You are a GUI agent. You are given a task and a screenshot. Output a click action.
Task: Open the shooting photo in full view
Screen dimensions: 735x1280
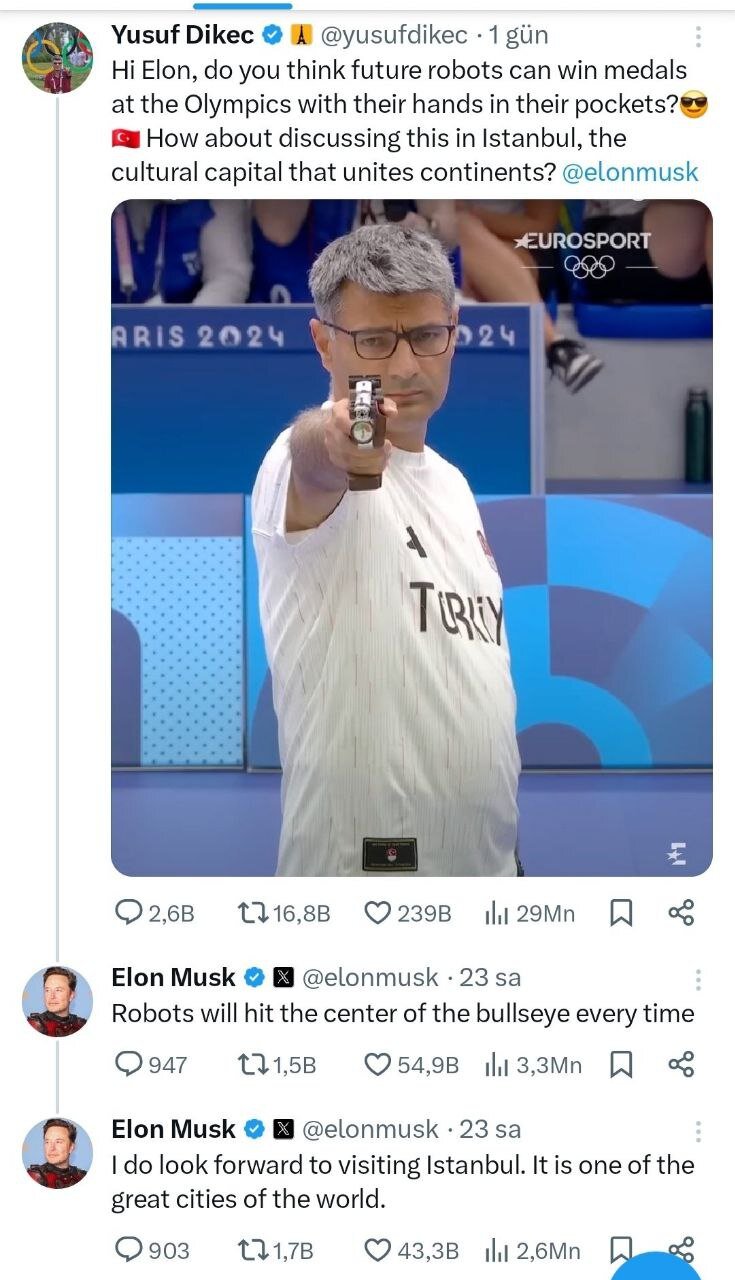click(411, 538)
